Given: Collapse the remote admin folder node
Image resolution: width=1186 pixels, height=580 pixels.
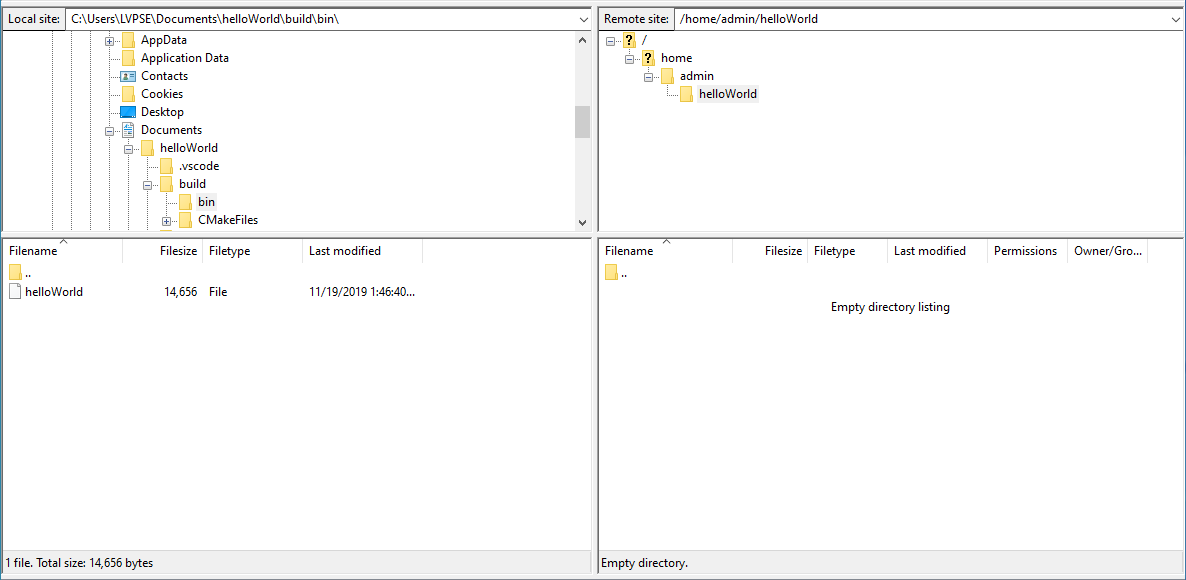Looking at the screenshot, I should (x=648, y=76).
